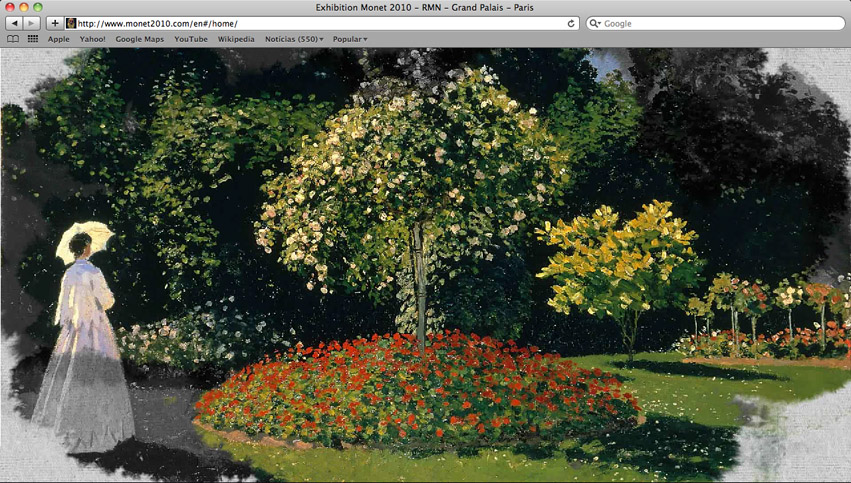Open the YouTube bookmark
This screenshot has height=483, width=851.
click(x=191, y=39)
